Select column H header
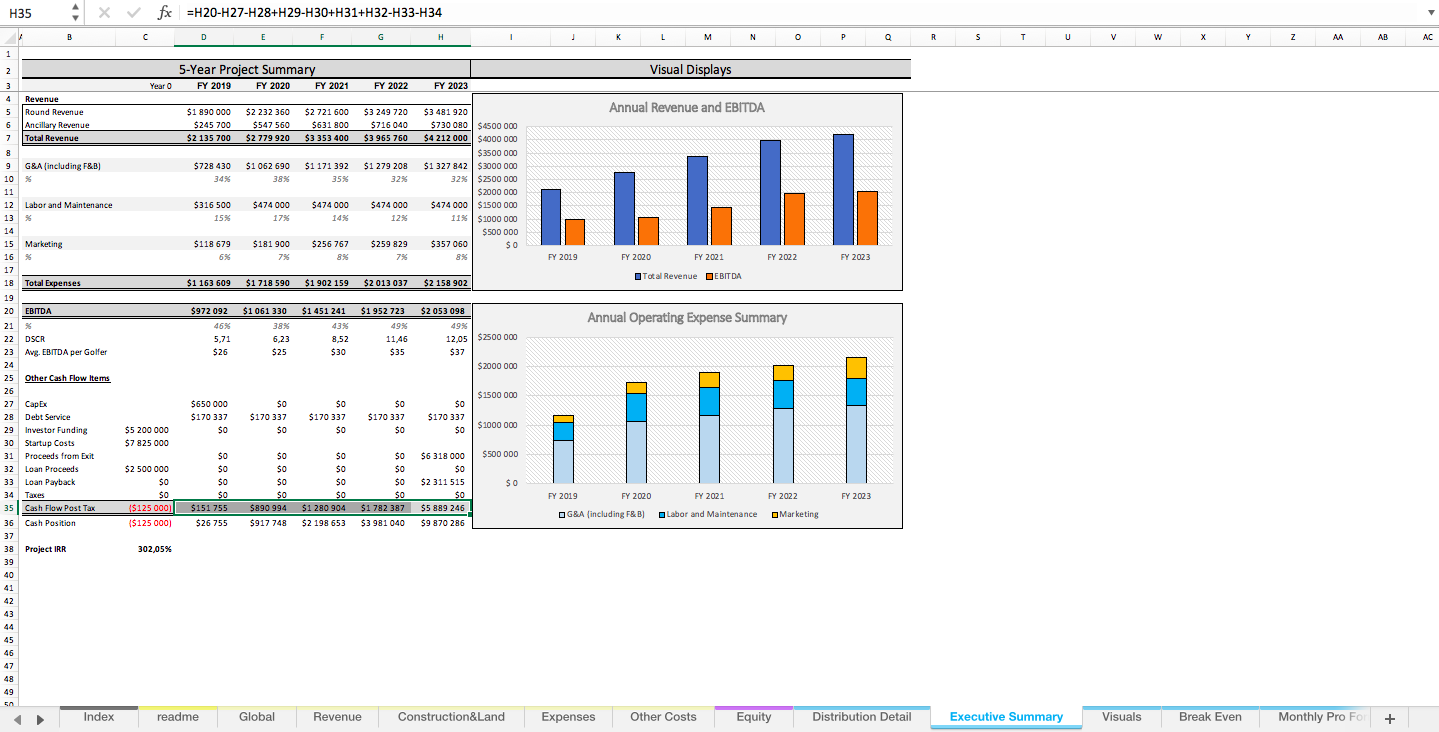 pyautogui.click(x=439, y=37)
